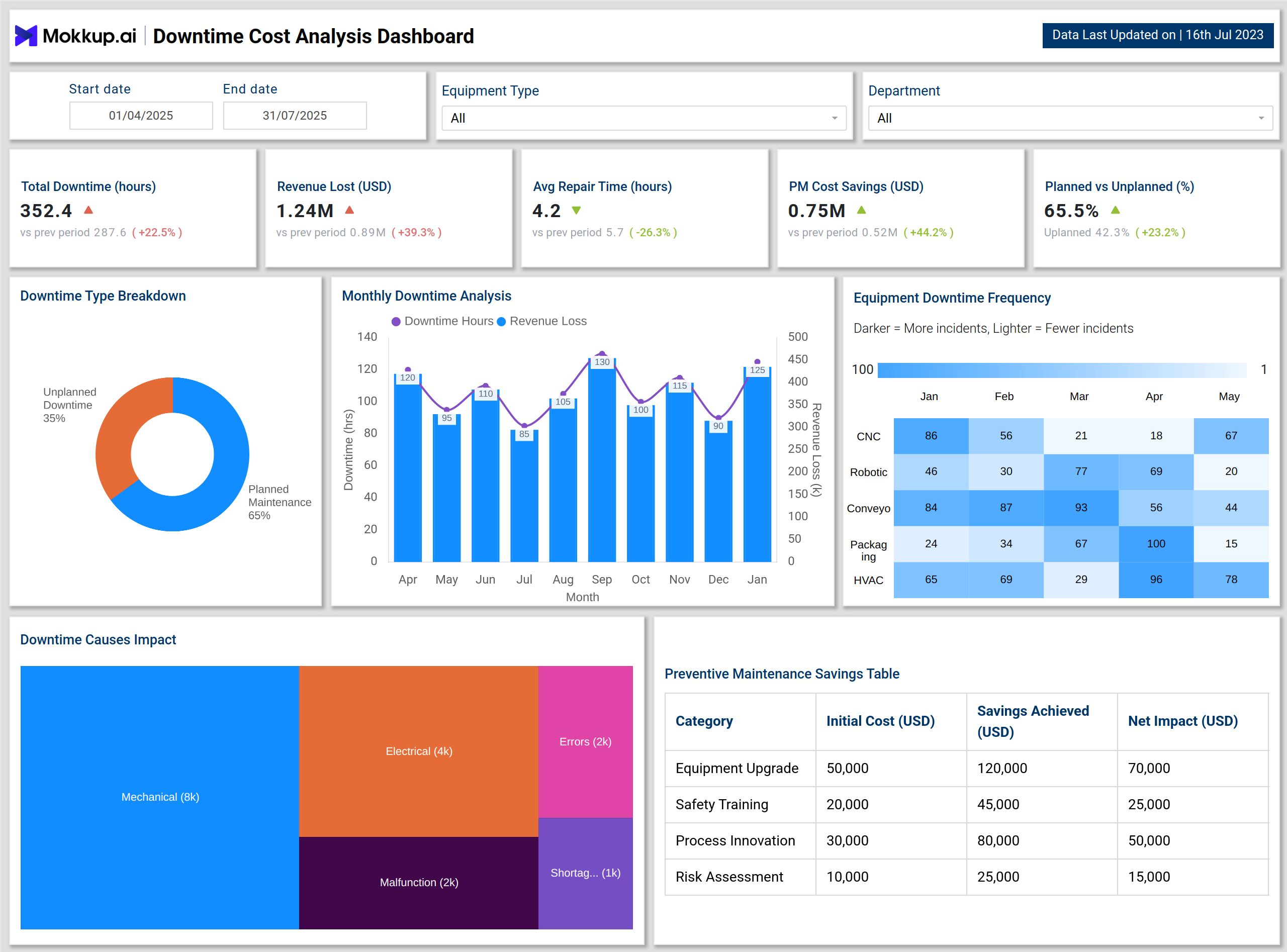
Task: Click the Aug bar labeled 105
Action: pos(563,480)
